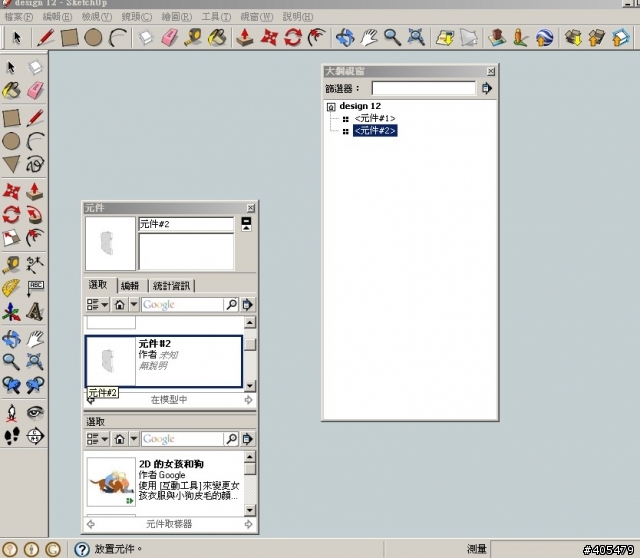Select the Follow Me tool in left toolbar
The image size is (640, 558).
point(35,215)
